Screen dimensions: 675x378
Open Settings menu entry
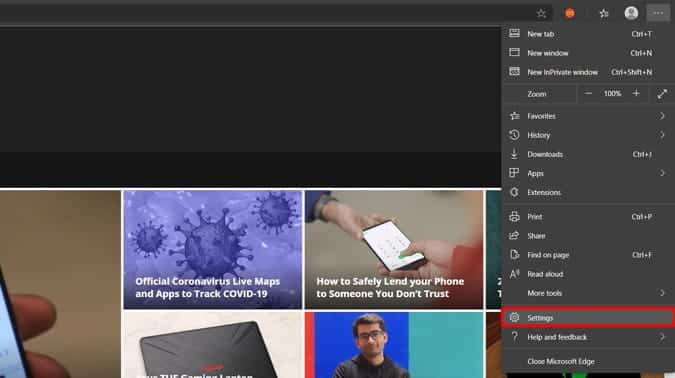[588, 318]
